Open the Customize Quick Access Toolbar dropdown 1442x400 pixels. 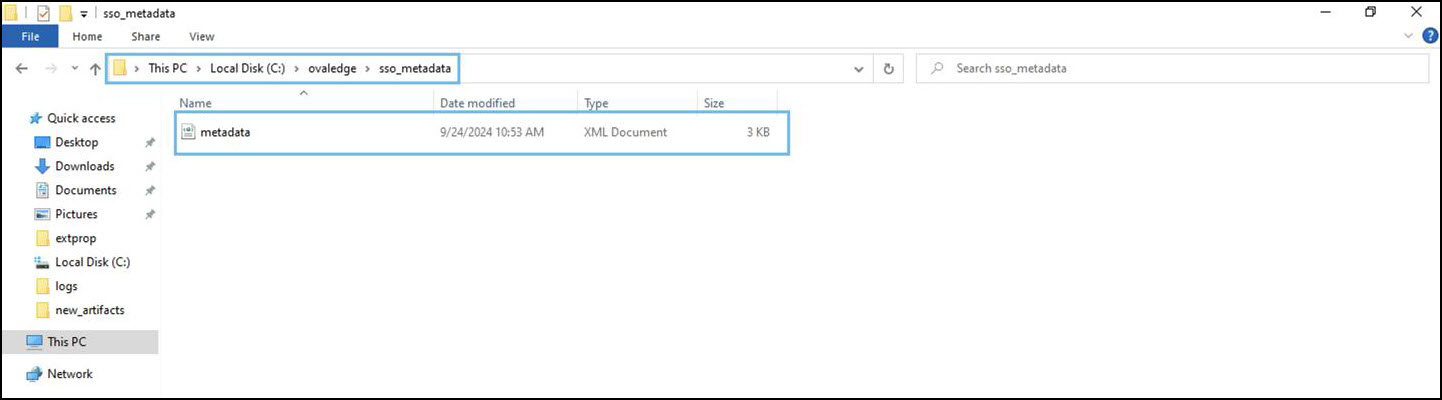(x=85, y=13)
